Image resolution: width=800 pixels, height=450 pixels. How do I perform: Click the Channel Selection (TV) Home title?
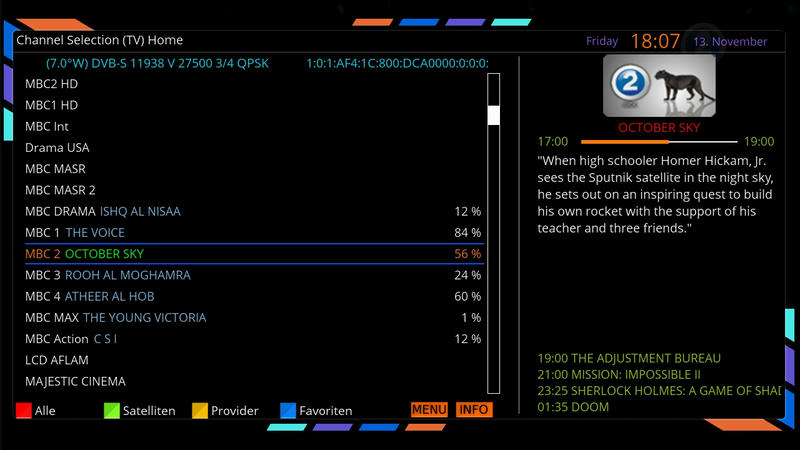99,40
